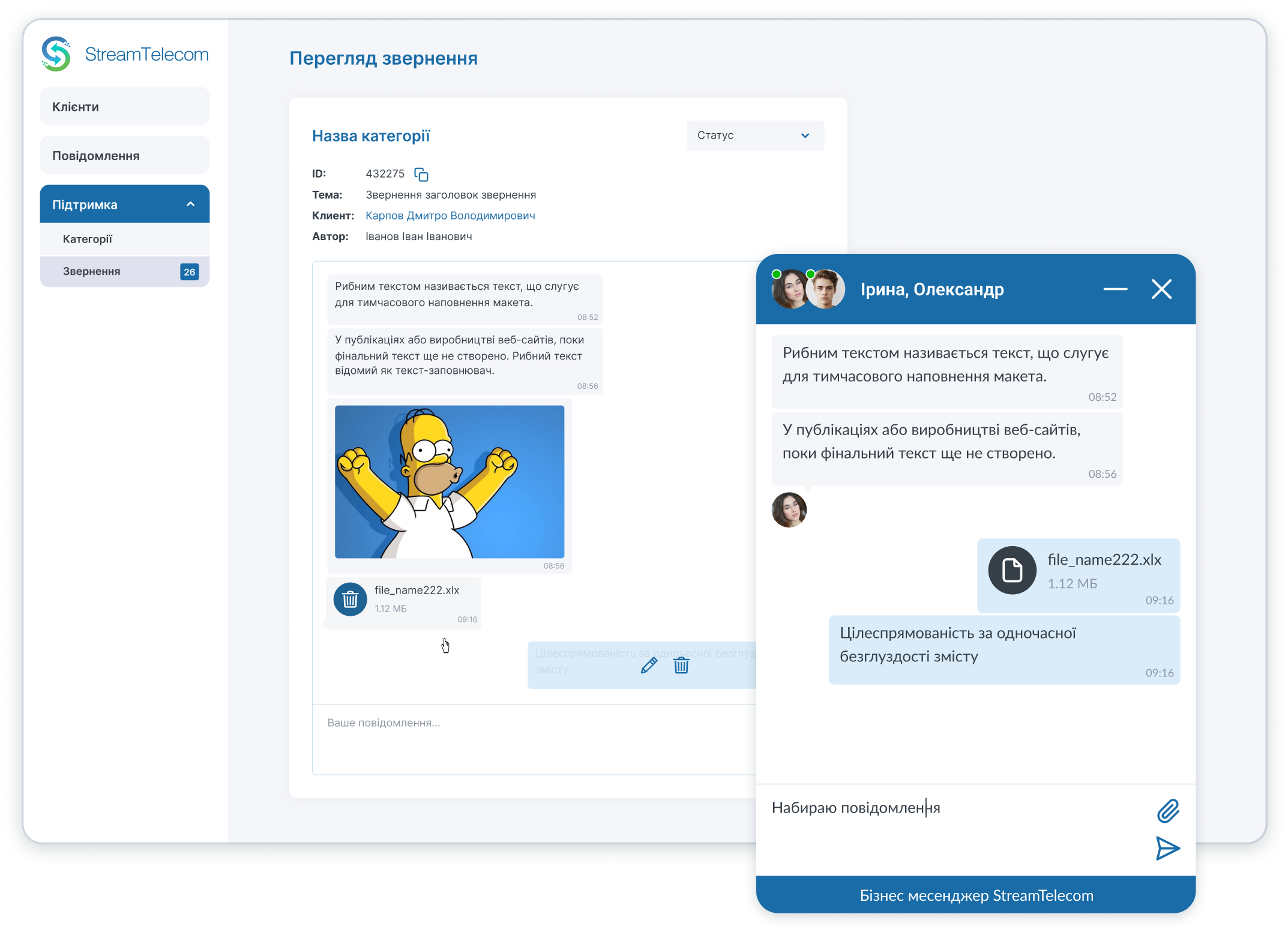Image resolution: width=1288 pixels, height=929 pixels.
Task: Click the pencil edit icon on message
Action: click(649, 665)
